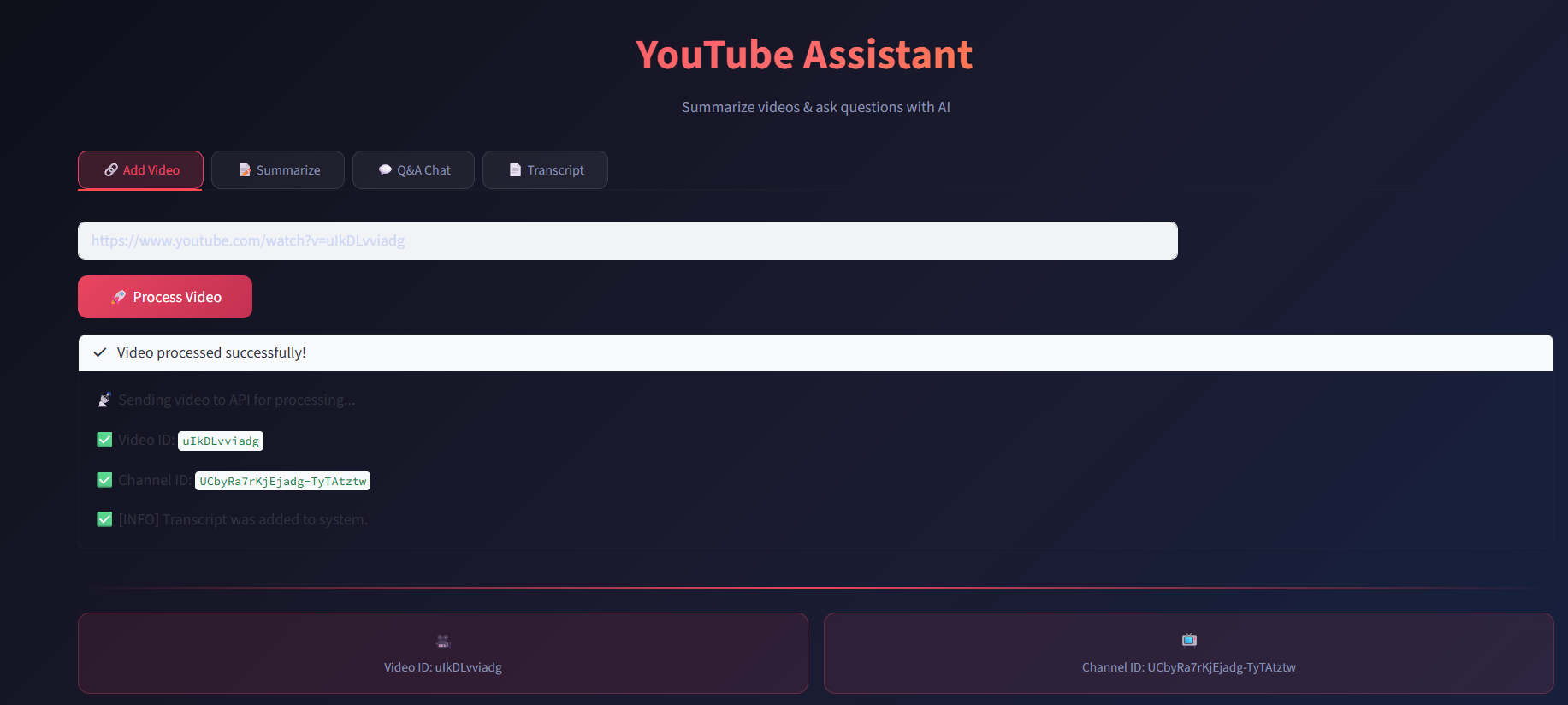Click the speech bubble icon on Q&A Chat
The image size is (1568, 705).
coord(385,169)
